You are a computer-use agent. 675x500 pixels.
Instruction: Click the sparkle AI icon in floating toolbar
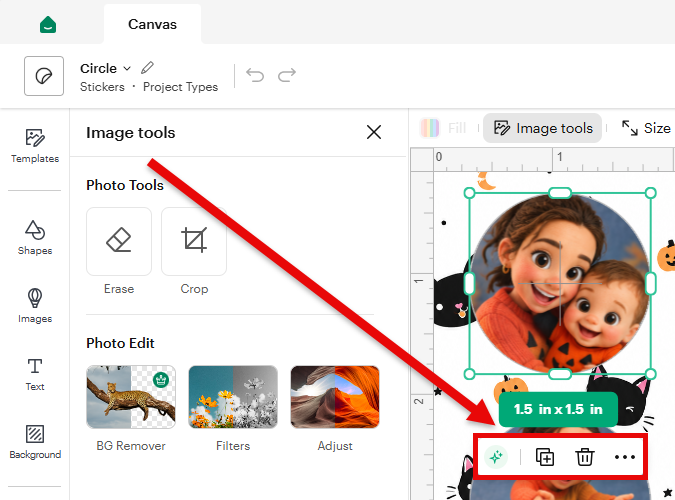496,457
